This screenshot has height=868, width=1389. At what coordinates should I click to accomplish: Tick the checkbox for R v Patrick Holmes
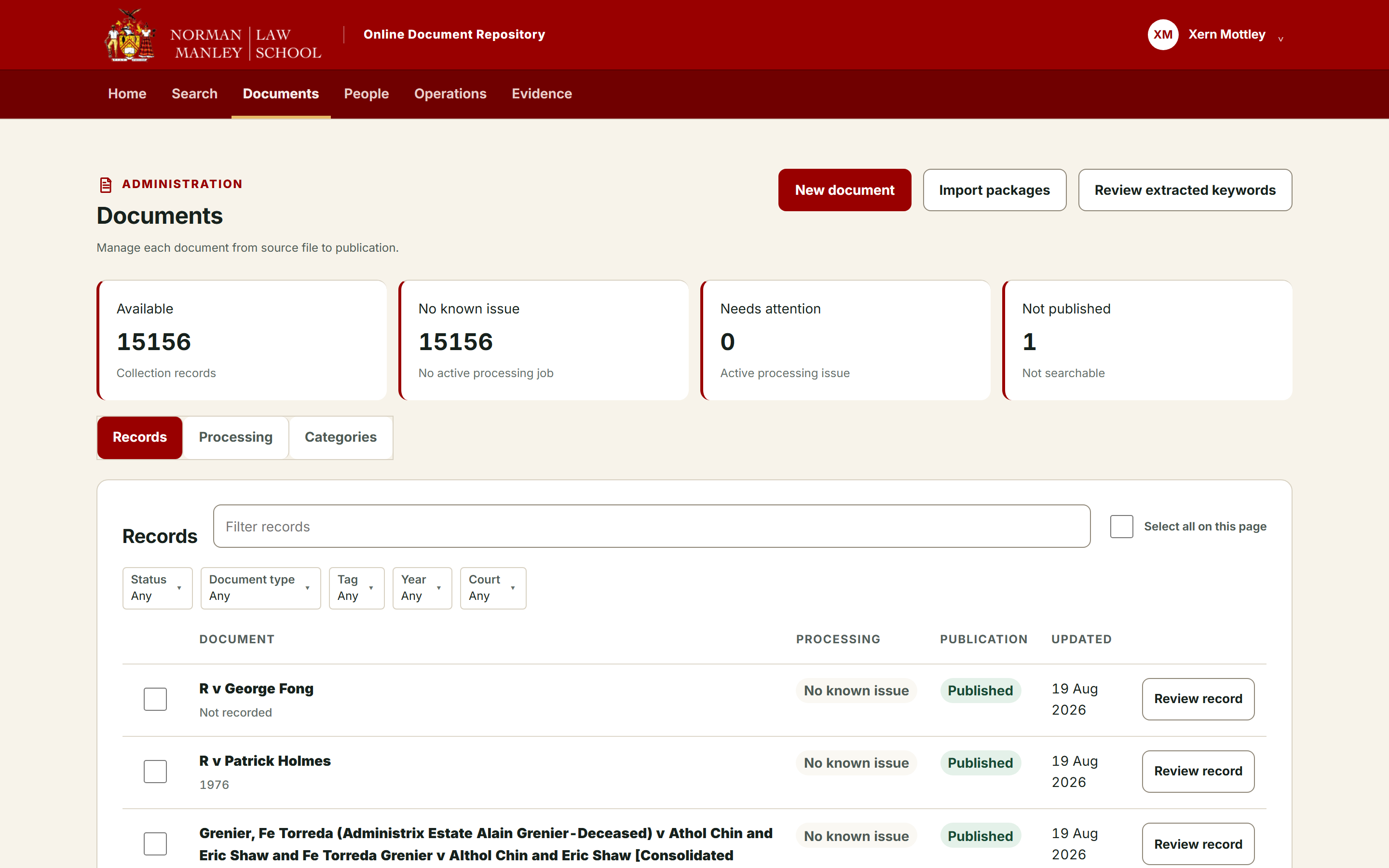(155, 772)
